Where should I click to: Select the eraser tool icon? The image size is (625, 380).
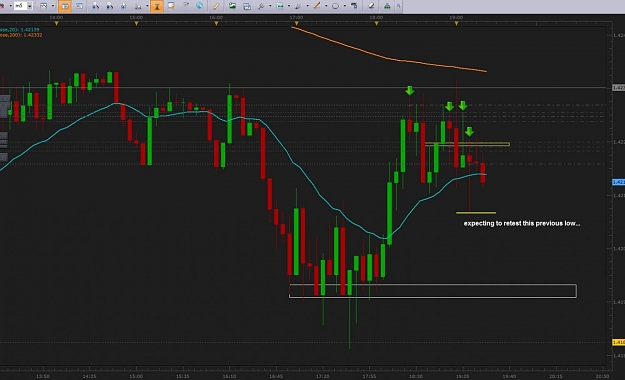coord(371,6)
